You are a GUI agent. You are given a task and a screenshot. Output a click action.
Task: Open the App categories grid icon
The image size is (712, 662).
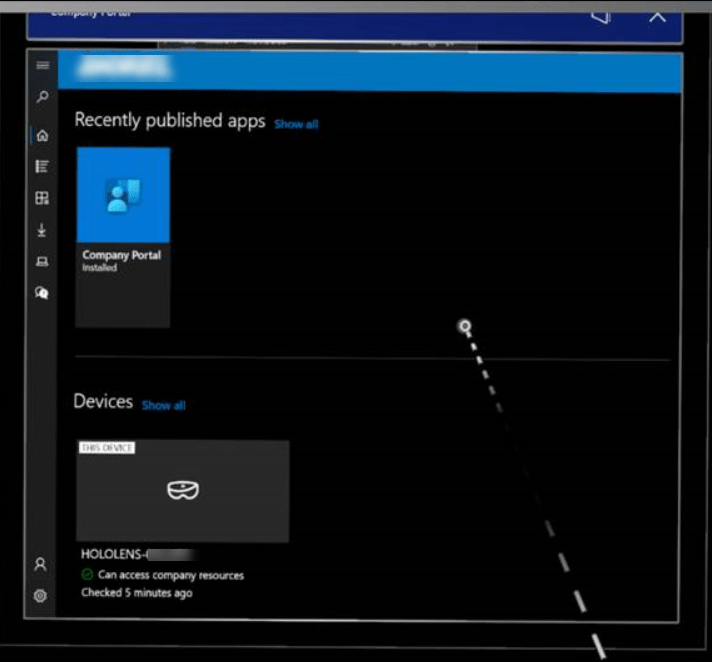point(42,198)
